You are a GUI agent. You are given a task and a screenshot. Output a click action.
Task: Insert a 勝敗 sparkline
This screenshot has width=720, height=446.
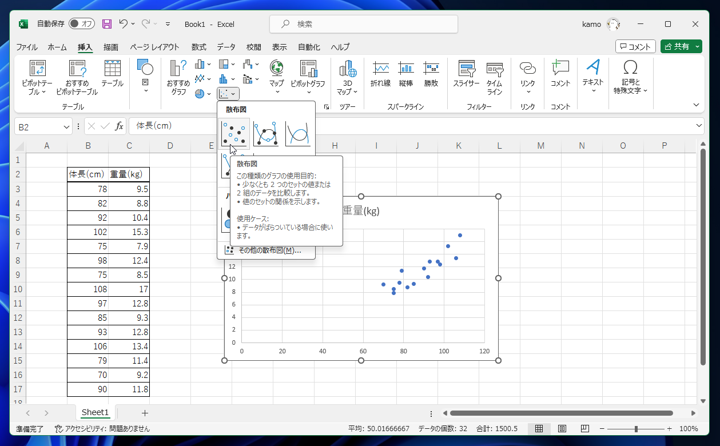click(431, 73)
